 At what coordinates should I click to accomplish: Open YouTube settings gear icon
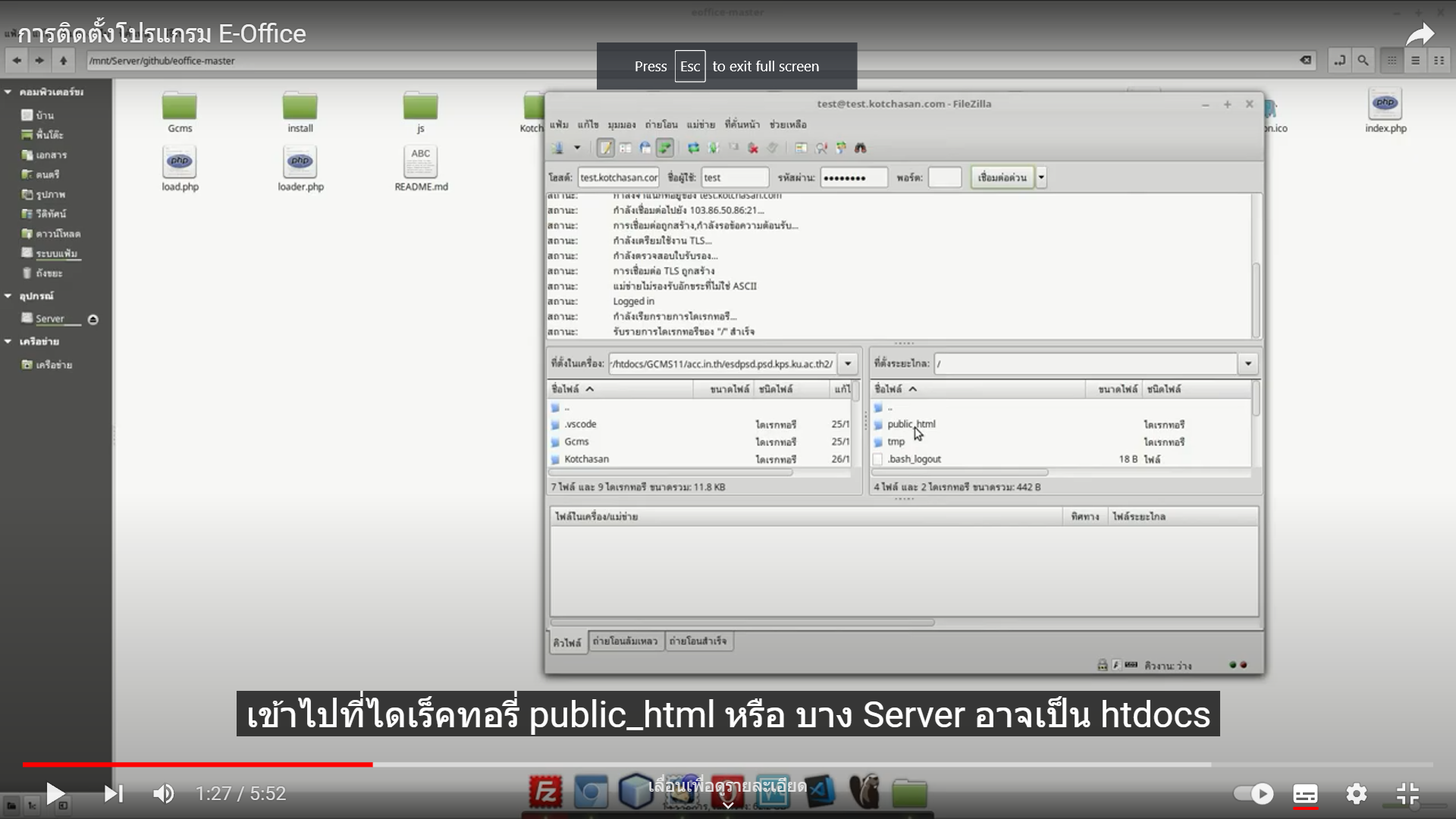1356,794
